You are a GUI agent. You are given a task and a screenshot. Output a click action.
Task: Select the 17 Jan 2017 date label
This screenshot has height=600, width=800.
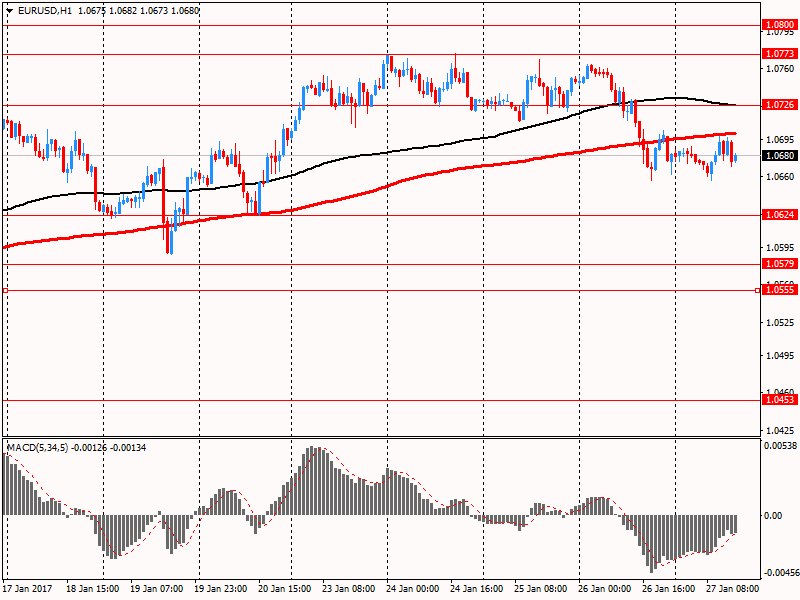click(x=29, y=589)
